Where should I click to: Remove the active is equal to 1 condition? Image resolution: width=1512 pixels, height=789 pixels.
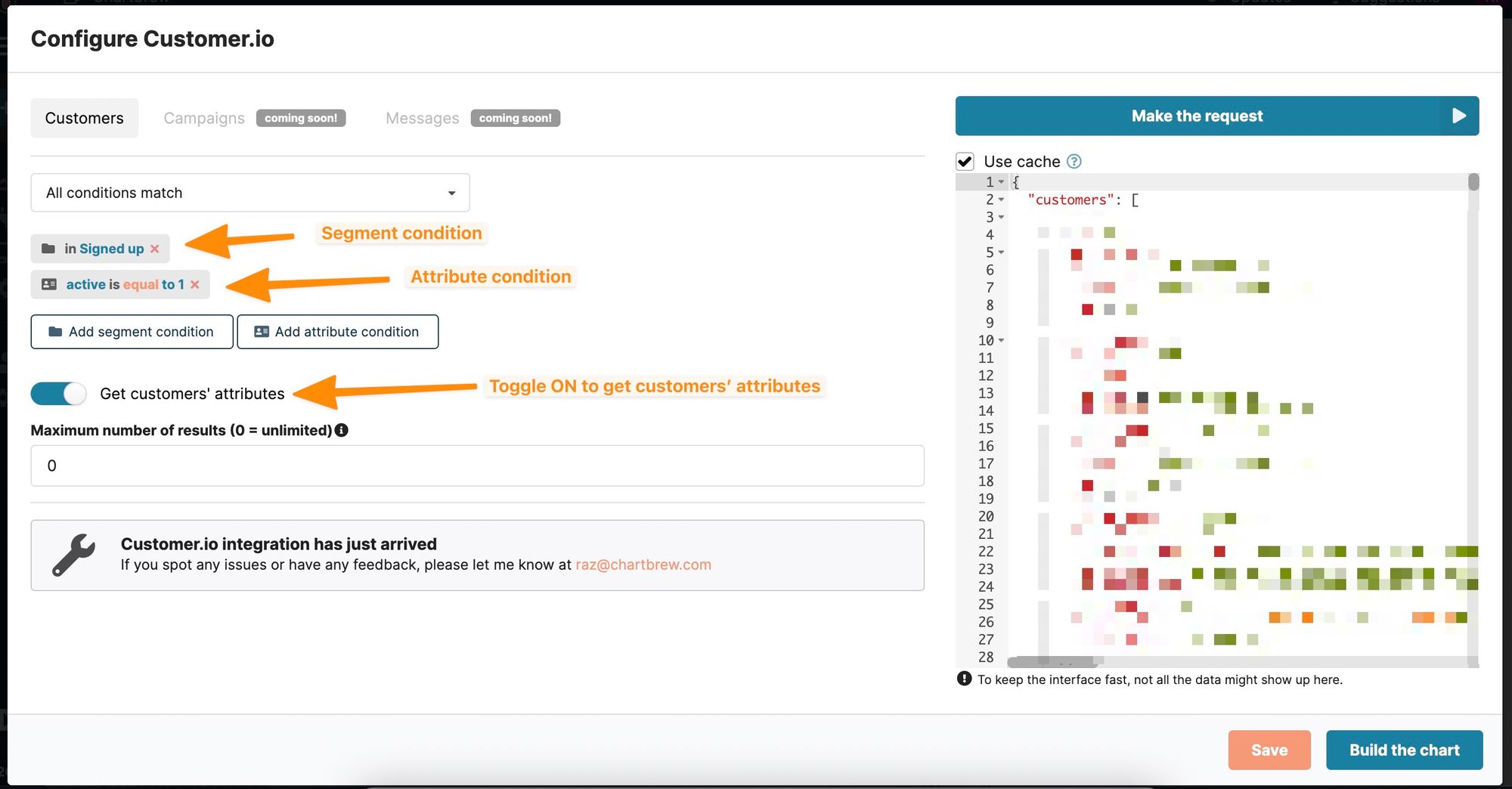point(195,284)
